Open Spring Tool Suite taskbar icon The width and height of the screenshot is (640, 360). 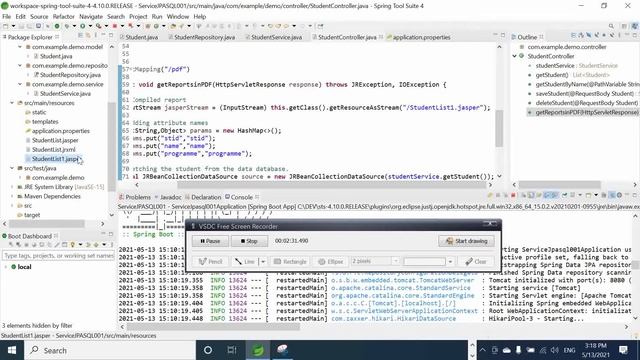pyautogui.click(x=258, y=350)
